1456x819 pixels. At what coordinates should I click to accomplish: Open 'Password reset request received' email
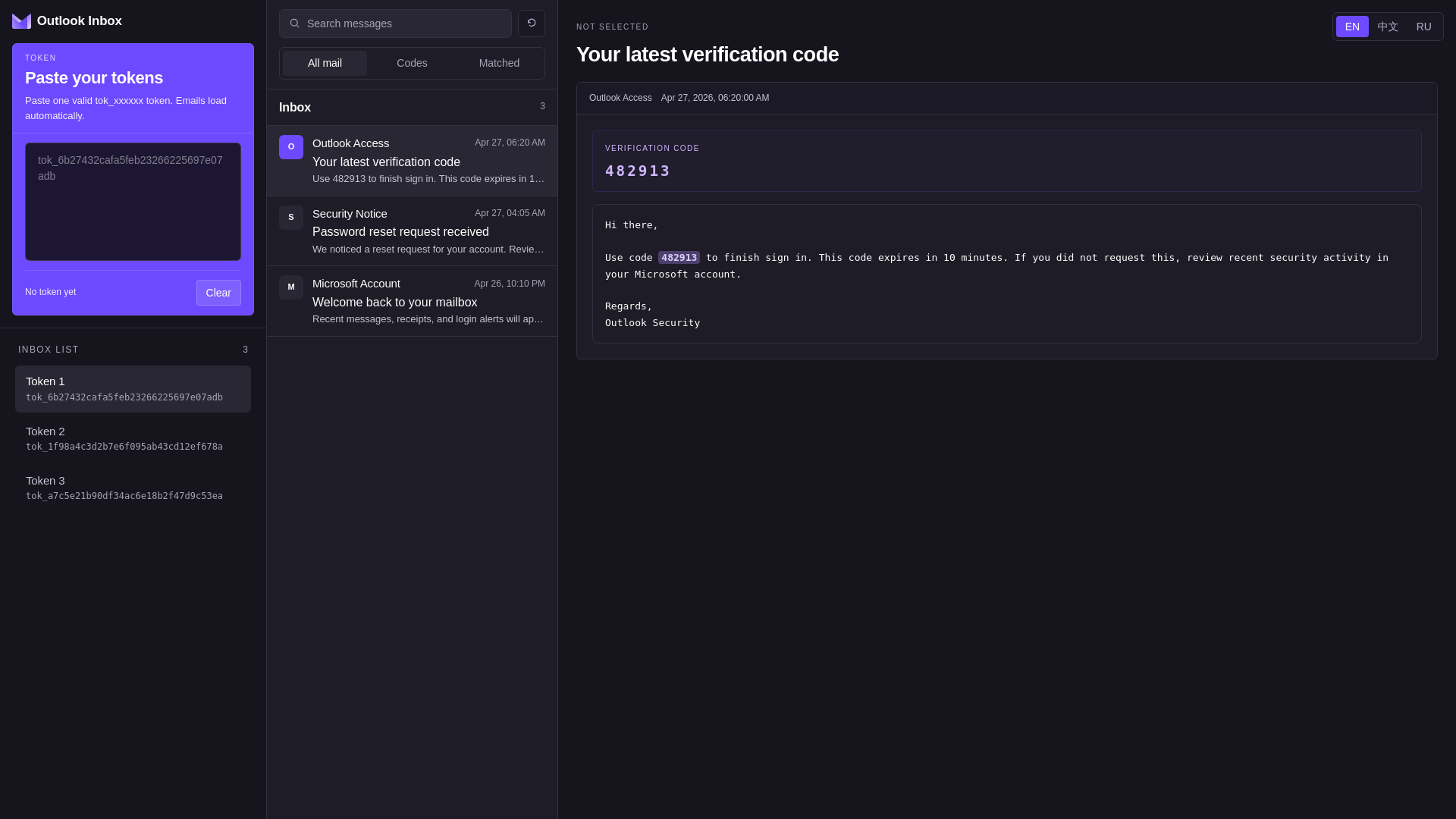(x=412, y=231)
